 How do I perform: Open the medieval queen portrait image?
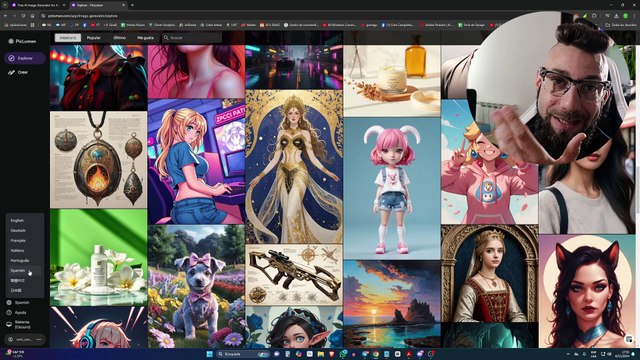[489, 273]
